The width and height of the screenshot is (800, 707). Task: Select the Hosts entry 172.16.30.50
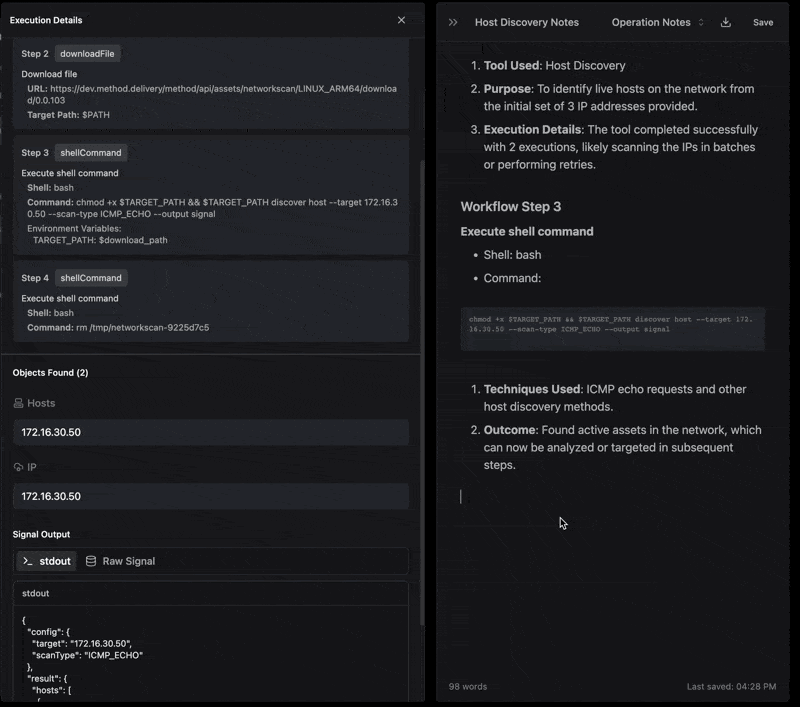click(x=210, y=432)
